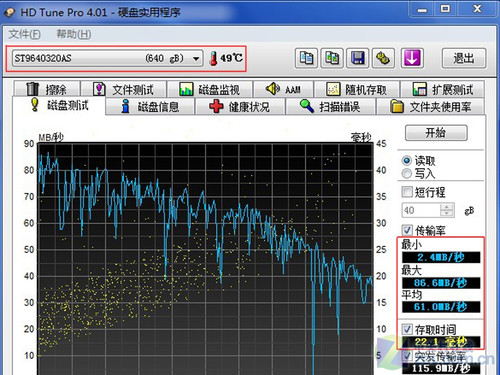Switch to the 扫描错误 tab
This screenshot has width=500, height=375.
click(331, 106)
